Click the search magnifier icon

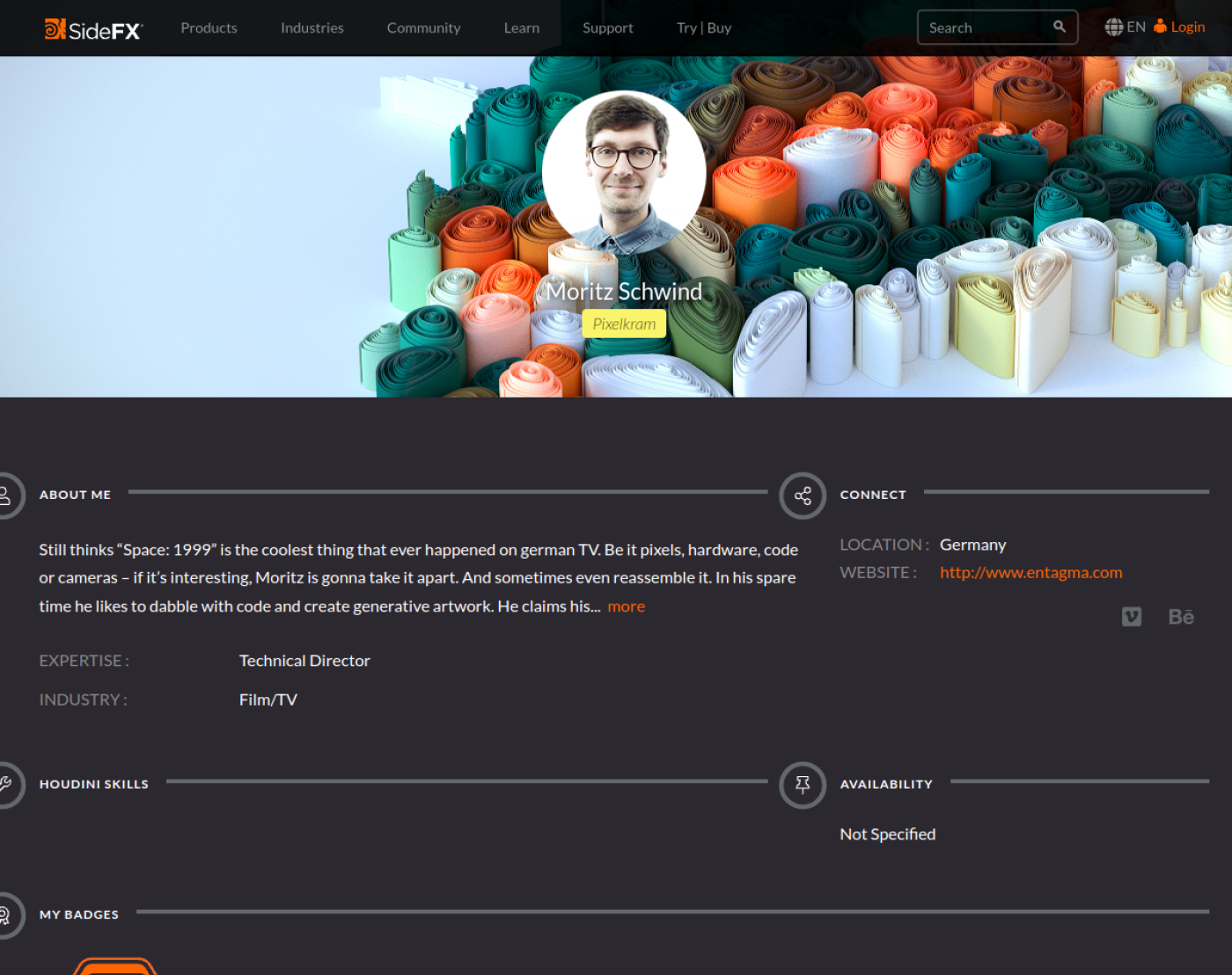(x=1060, y=26)
